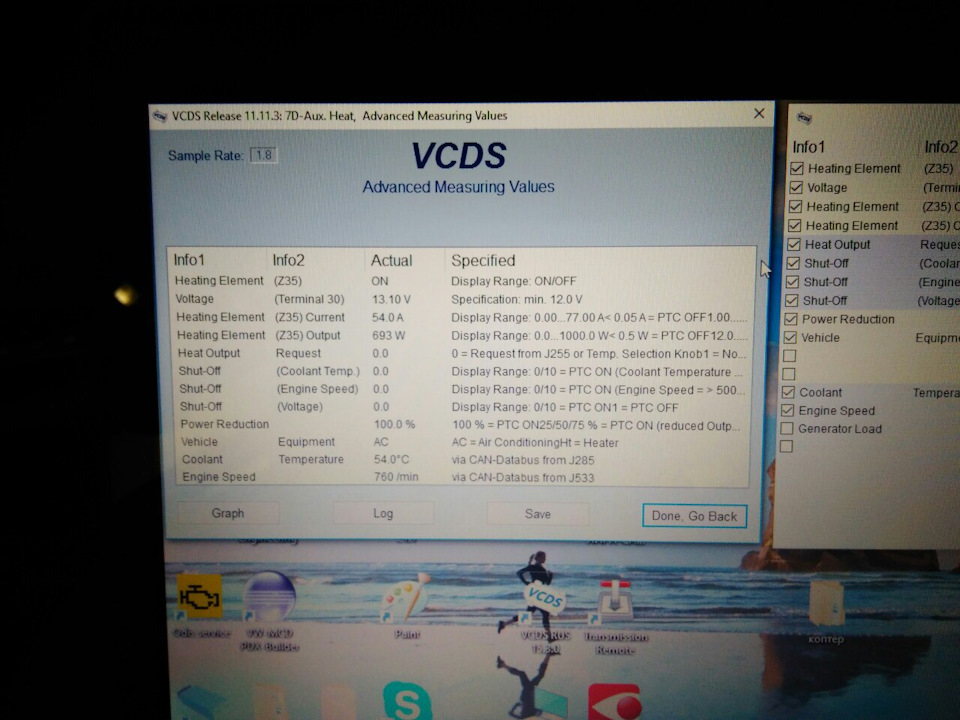Click the VCDS title bar application icon
This screenshot has width=960, height=720.
160,116
